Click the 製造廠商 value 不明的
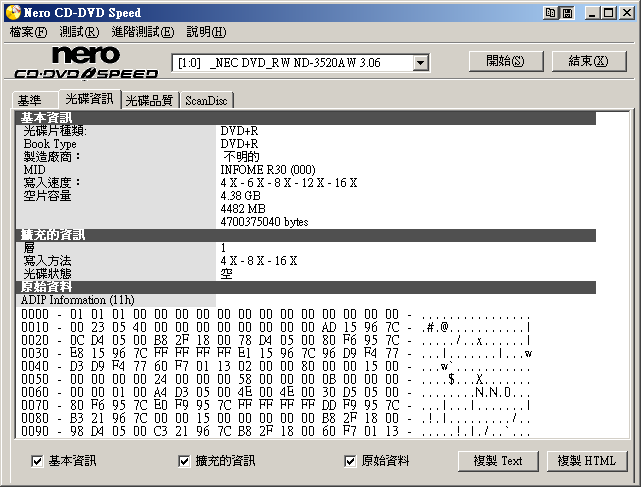The width and height of the screenshot is (641, 487). [x=241, y=157]
